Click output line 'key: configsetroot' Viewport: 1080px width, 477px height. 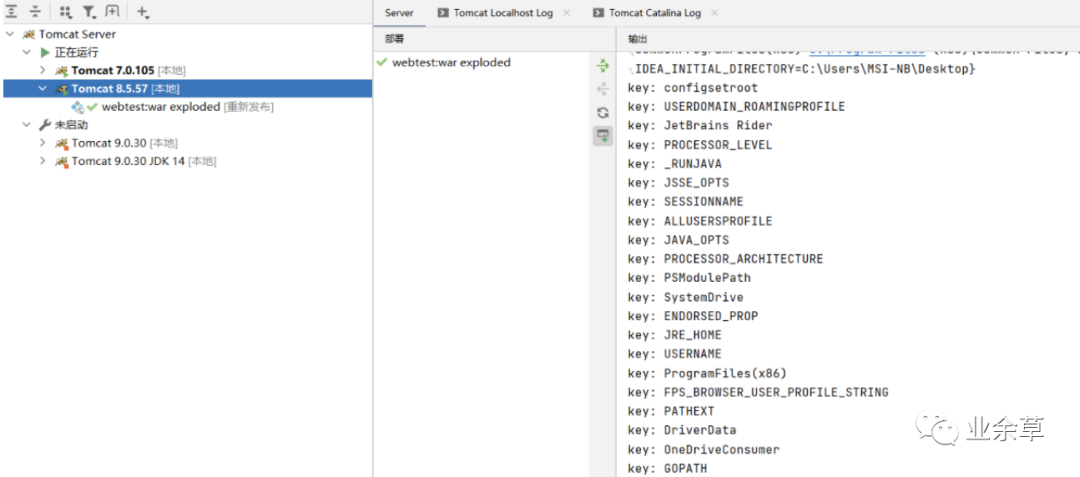(693, 88)
